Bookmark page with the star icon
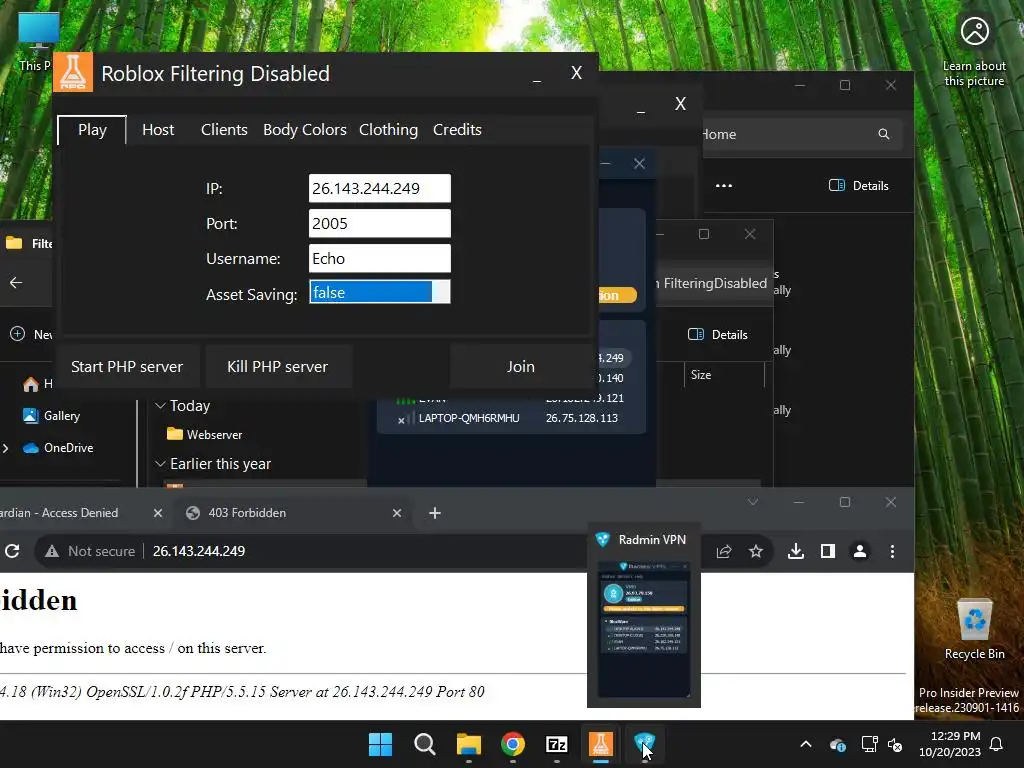1024x768 pixels. pyautogui.click(x=756, y=551)
